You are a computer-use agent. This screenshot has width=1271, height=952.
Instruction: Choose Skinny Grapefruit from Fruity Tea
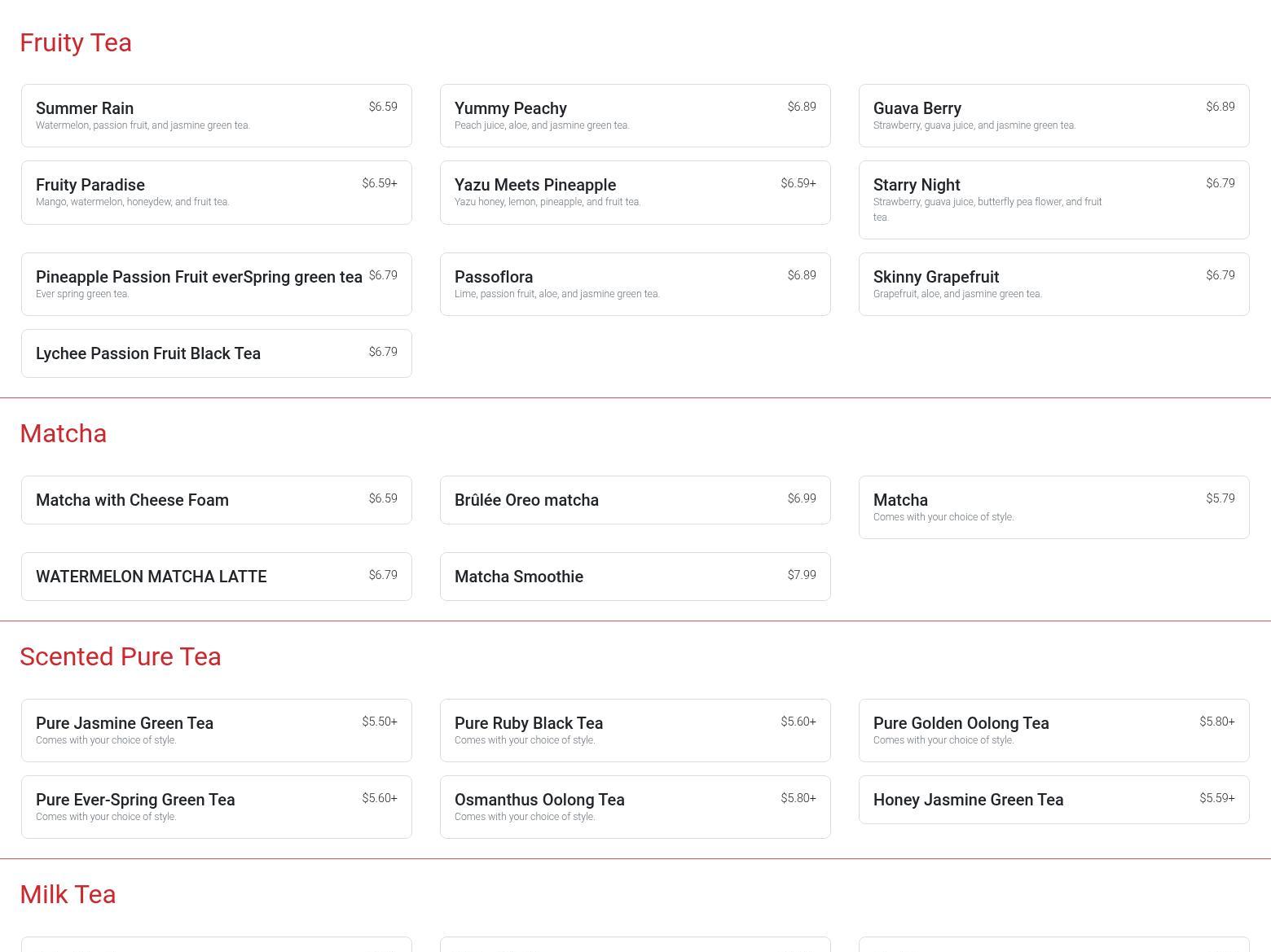[1054, 284]
